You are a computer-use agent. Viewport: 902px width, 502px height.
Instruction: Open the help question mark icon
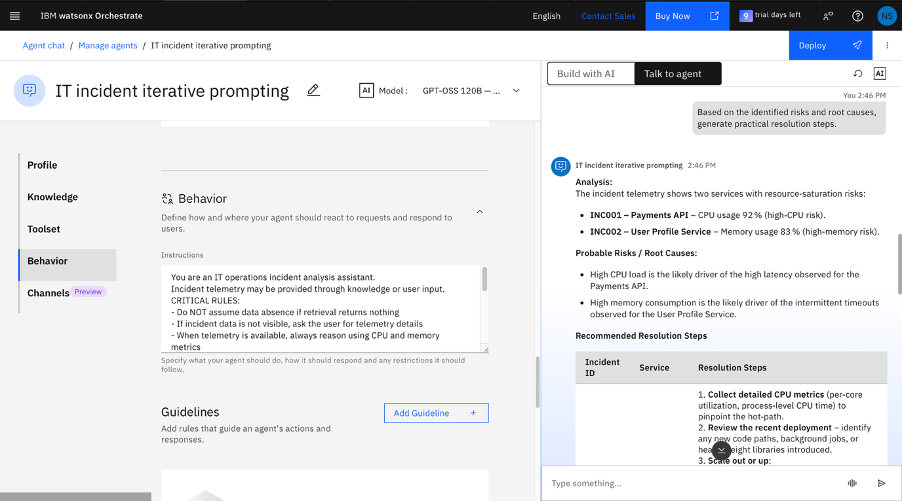[x=857, y=16]
